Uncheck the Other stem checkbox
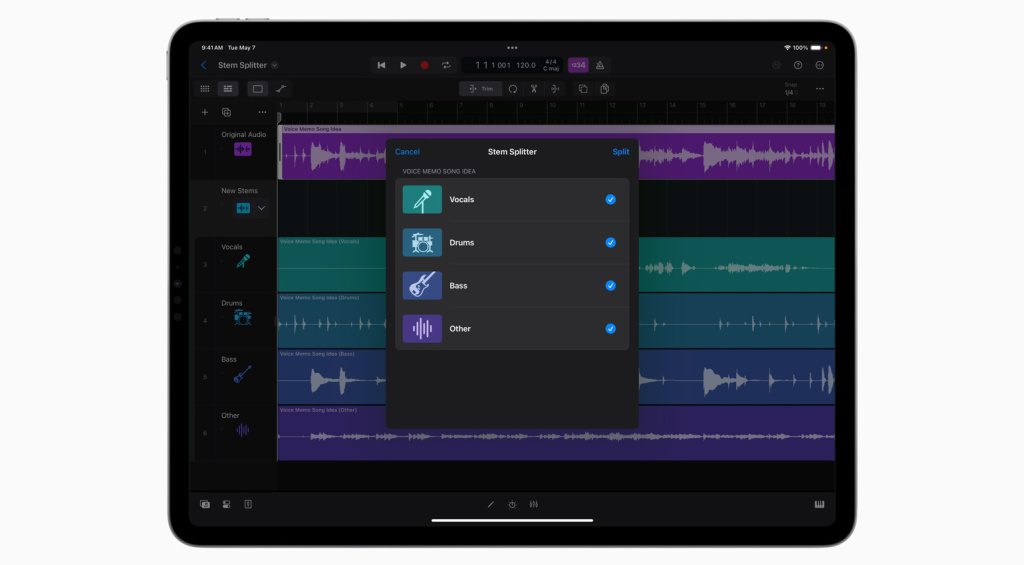 coord(611,329)
